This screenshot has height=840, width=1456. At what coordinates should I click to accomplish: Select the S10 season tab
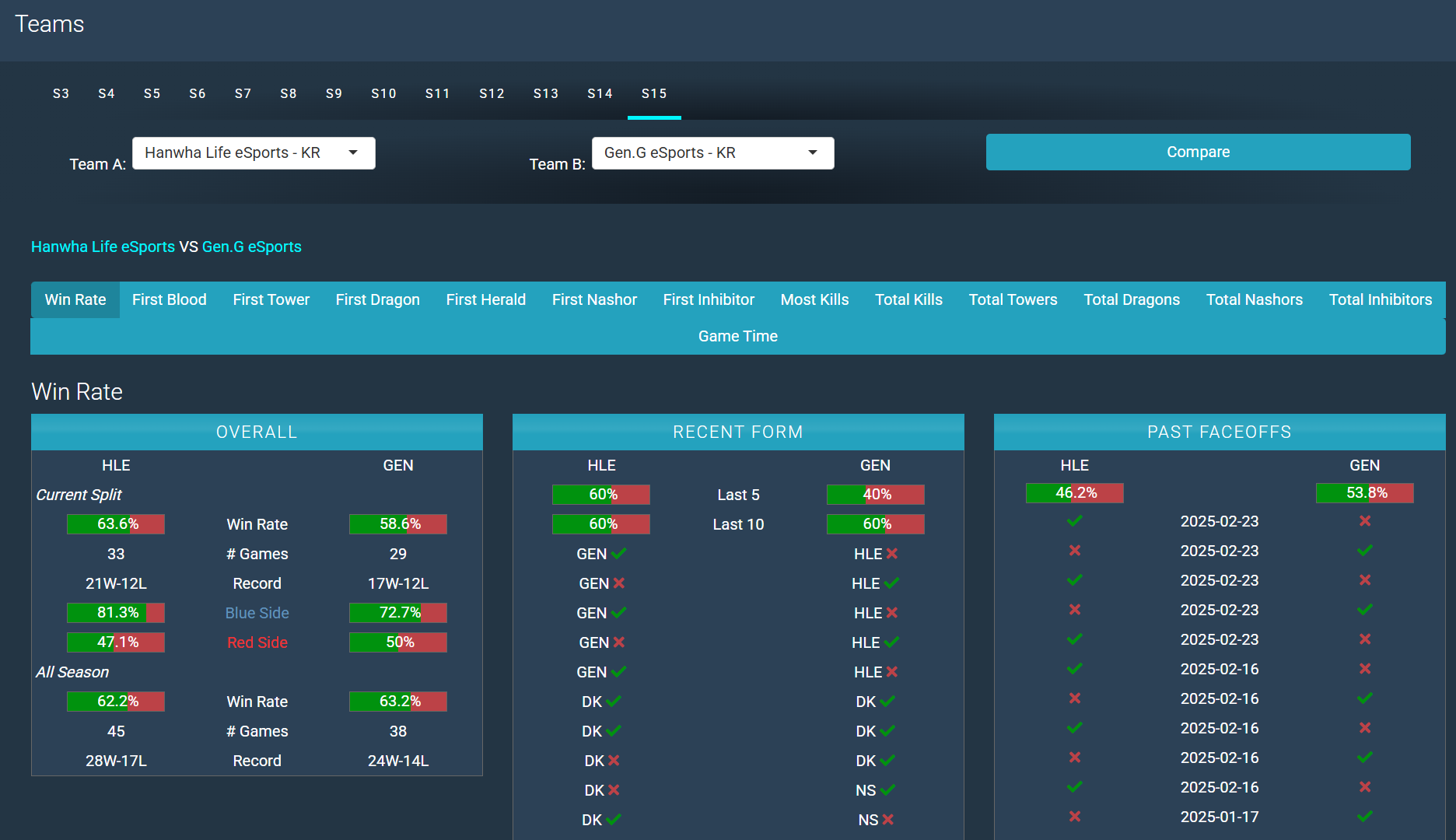(x=384, y=93)
